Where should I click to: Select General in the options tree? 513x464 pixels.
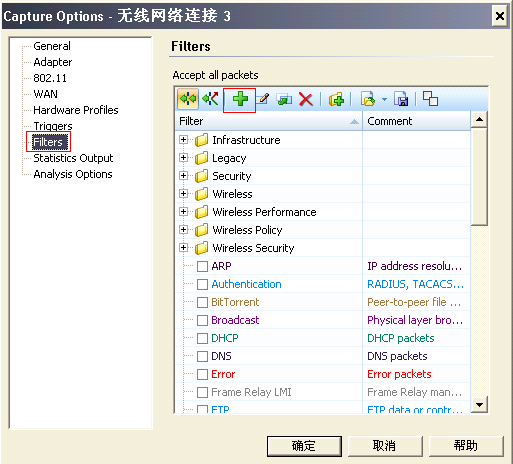52,46
